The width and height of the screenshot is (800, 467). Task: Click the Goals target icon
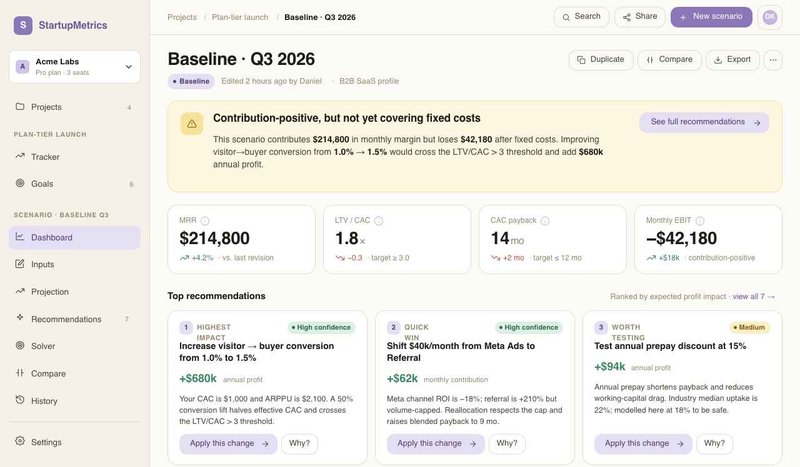point(20,183)
